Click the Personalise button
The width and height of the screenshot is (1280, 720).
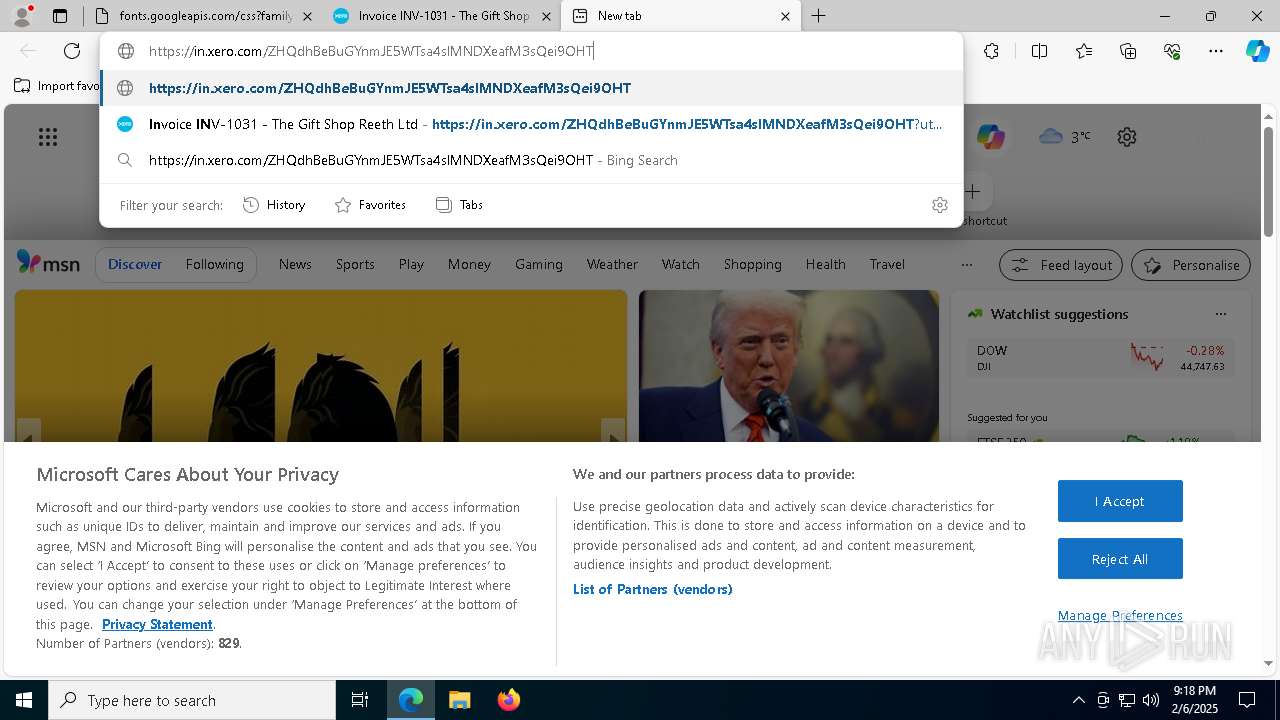(1191, 265)
